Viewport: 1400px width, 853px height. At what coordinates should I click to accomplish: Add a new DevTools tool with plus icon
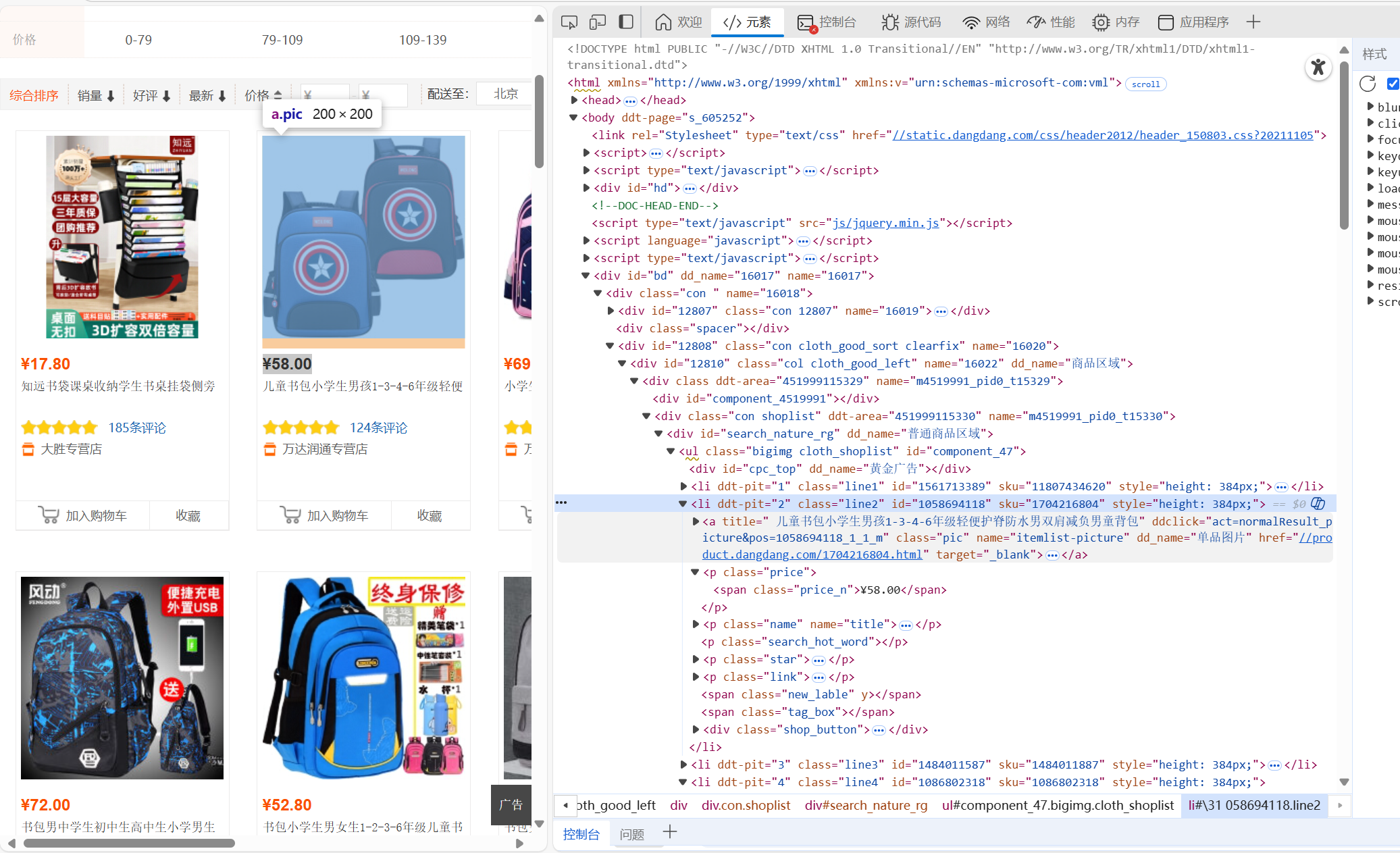coord(1253,22)
